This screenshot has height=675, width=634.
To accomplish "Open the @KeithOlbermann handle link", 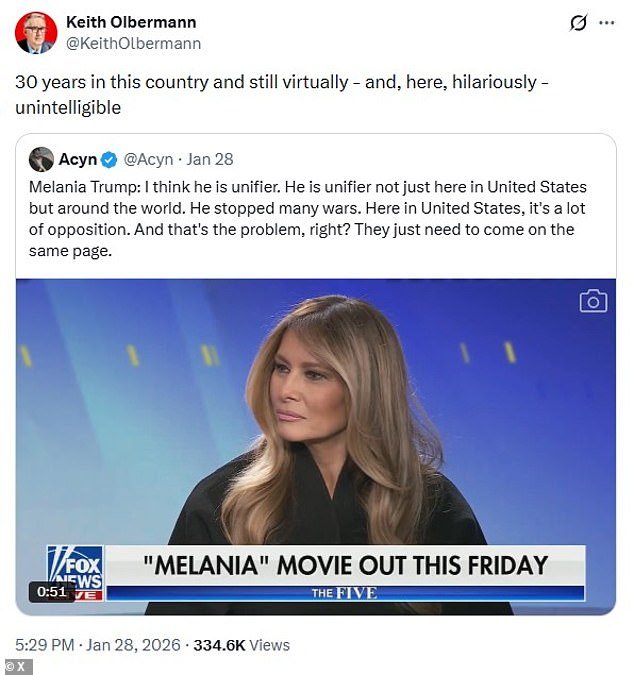I will (x=133, y=43).
